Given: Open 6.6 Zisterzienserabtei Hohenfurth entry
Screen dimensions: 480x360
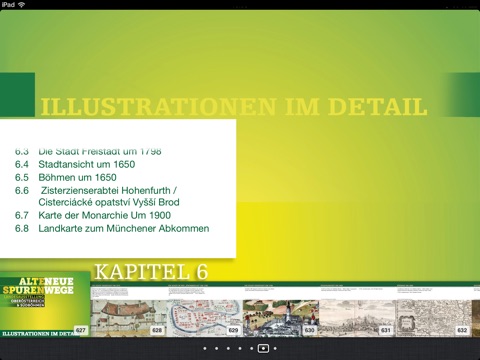Looking at the screenshot, I should pos(97,196).
